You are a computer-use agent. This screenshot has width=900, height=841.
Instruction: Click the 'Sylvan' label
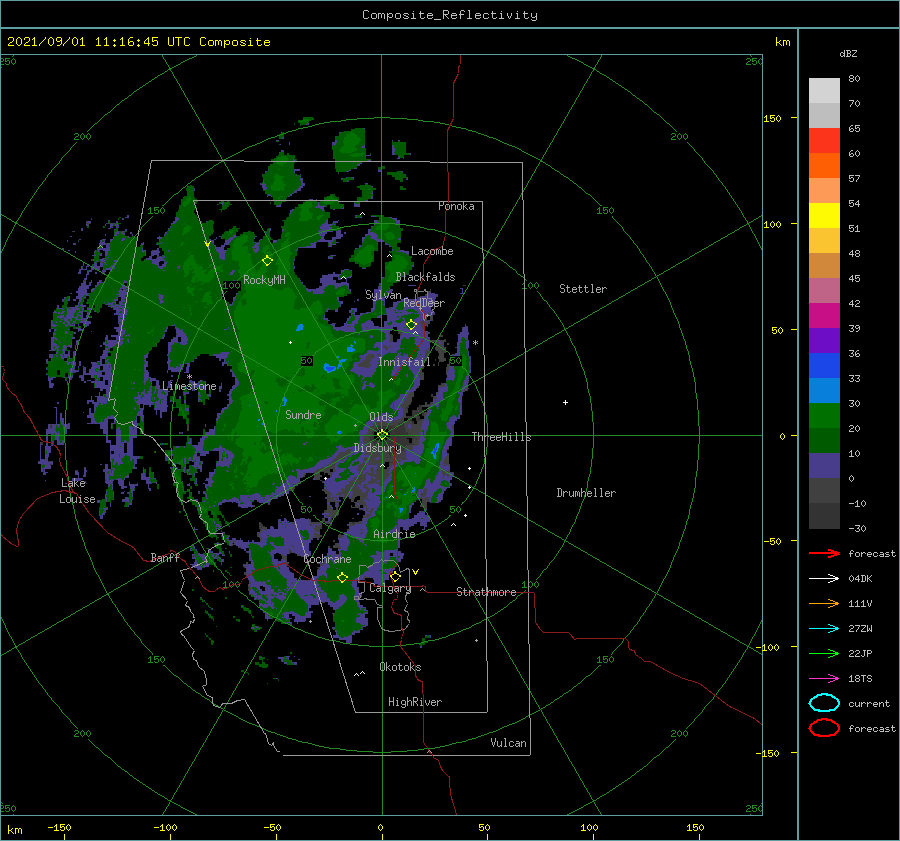383,295
